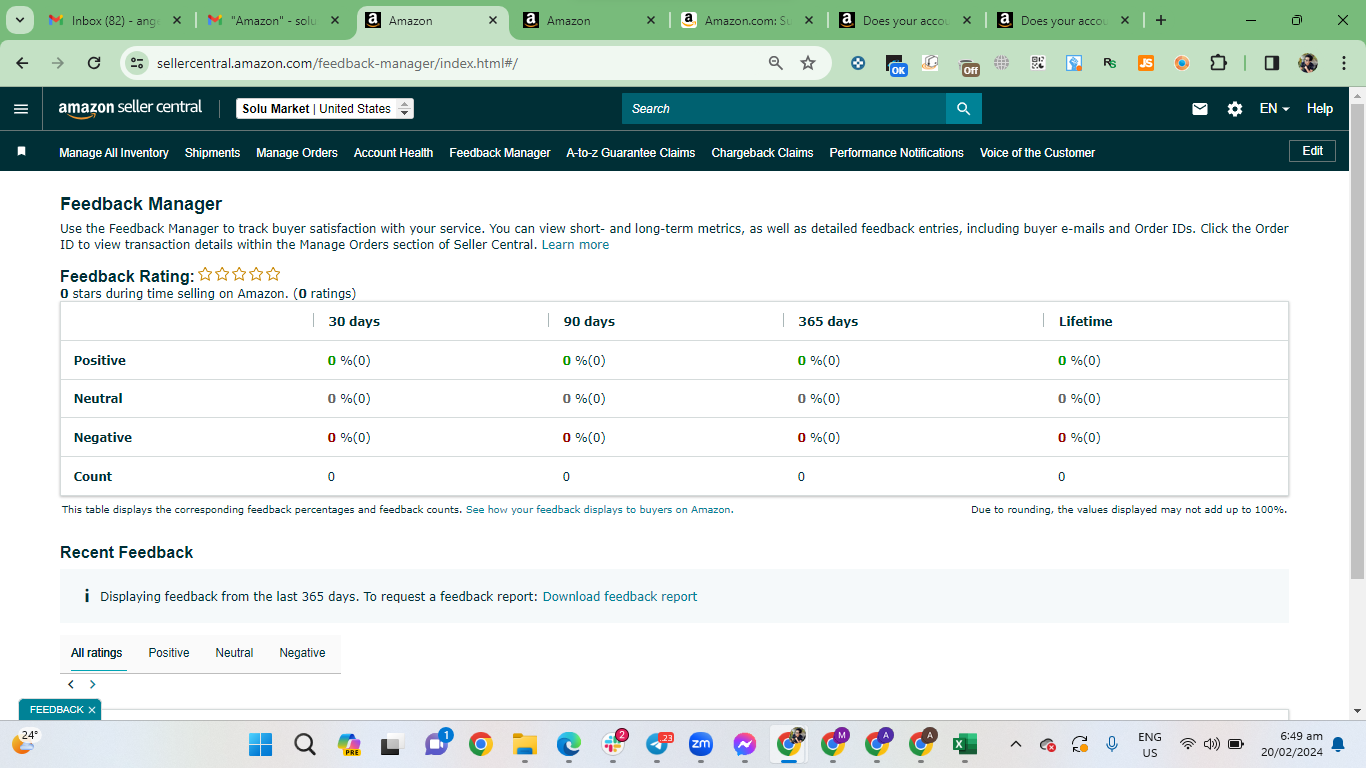Image resolution: width=1366 pixels, height=768 pixels.
Task: Click the FEEDBACK tab widget label
Action: [56, 710]
